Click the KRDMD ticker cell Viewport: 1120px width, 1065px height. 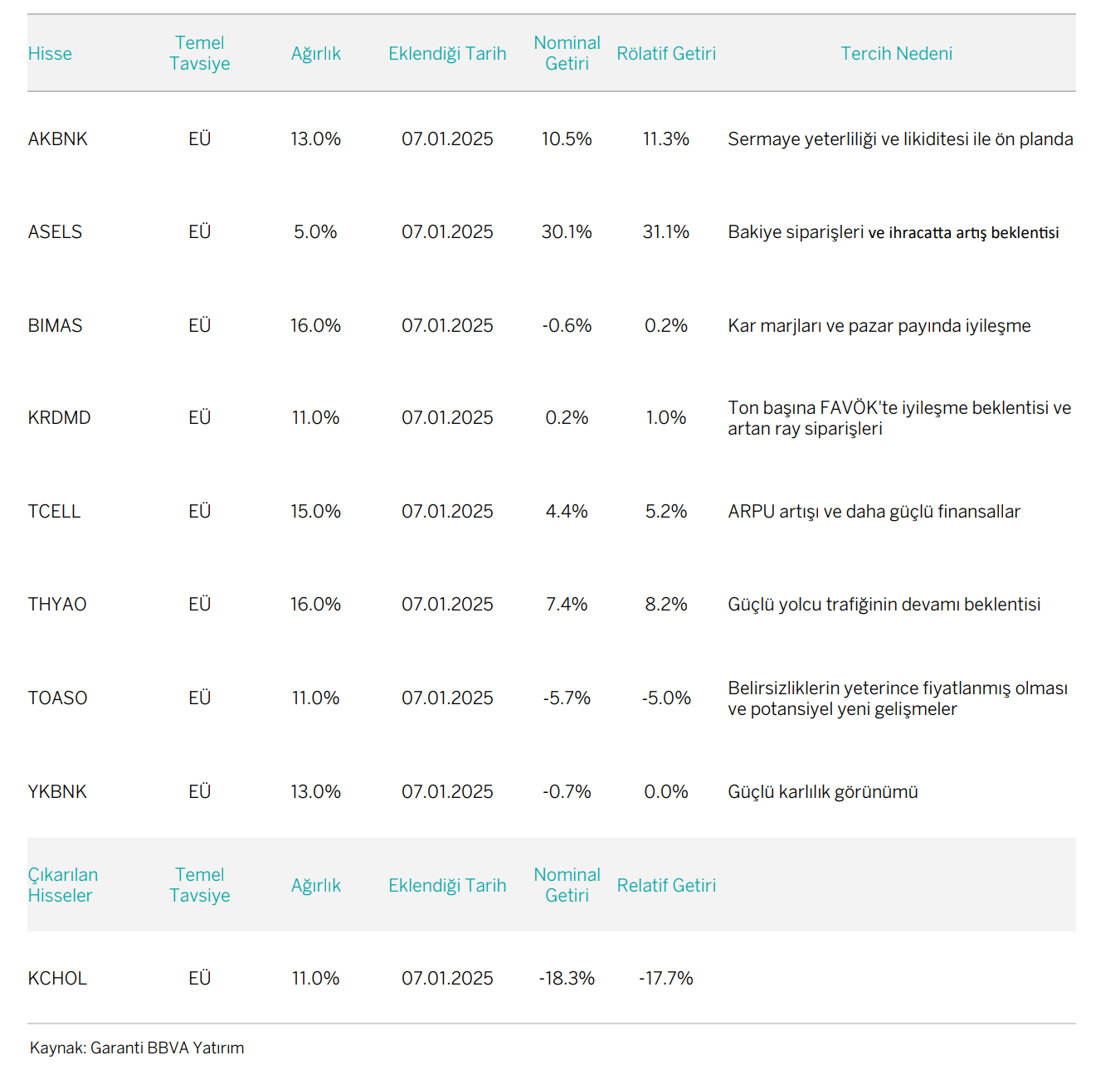coord(60,418)
